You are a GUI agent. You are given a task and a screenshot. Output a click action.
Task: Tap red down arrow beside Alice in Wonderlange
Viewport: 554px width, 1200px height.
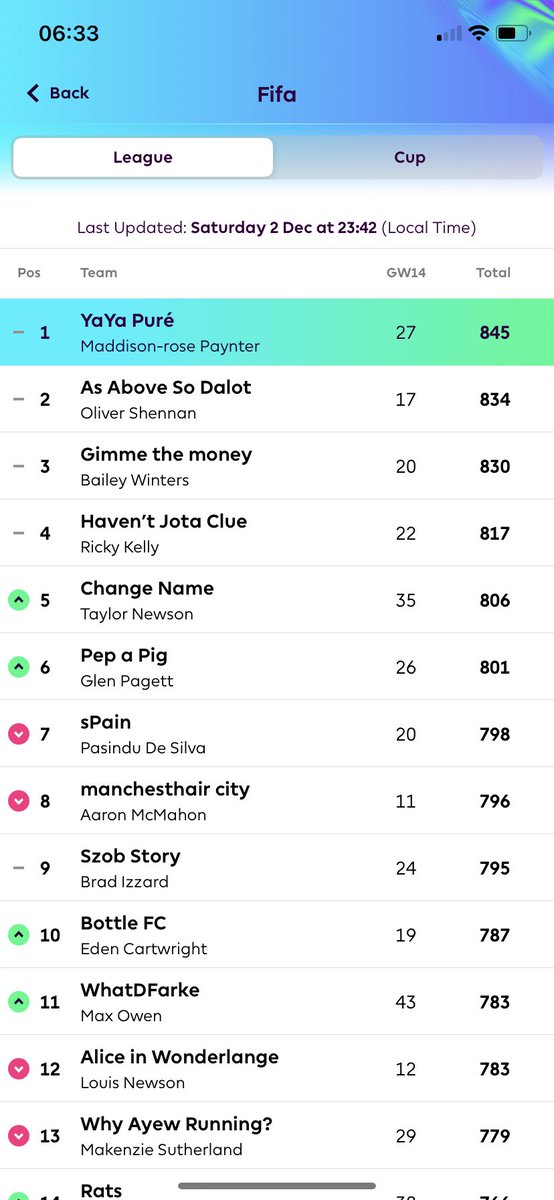[x=18, y=1069]
